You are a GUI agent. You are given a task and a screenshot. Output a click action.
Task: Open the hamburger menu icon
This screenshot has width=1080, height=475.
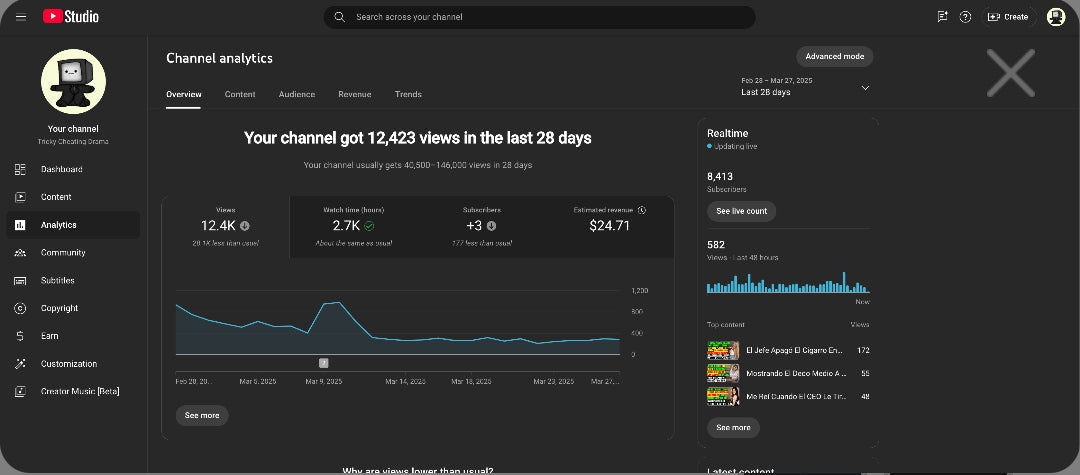21,17
